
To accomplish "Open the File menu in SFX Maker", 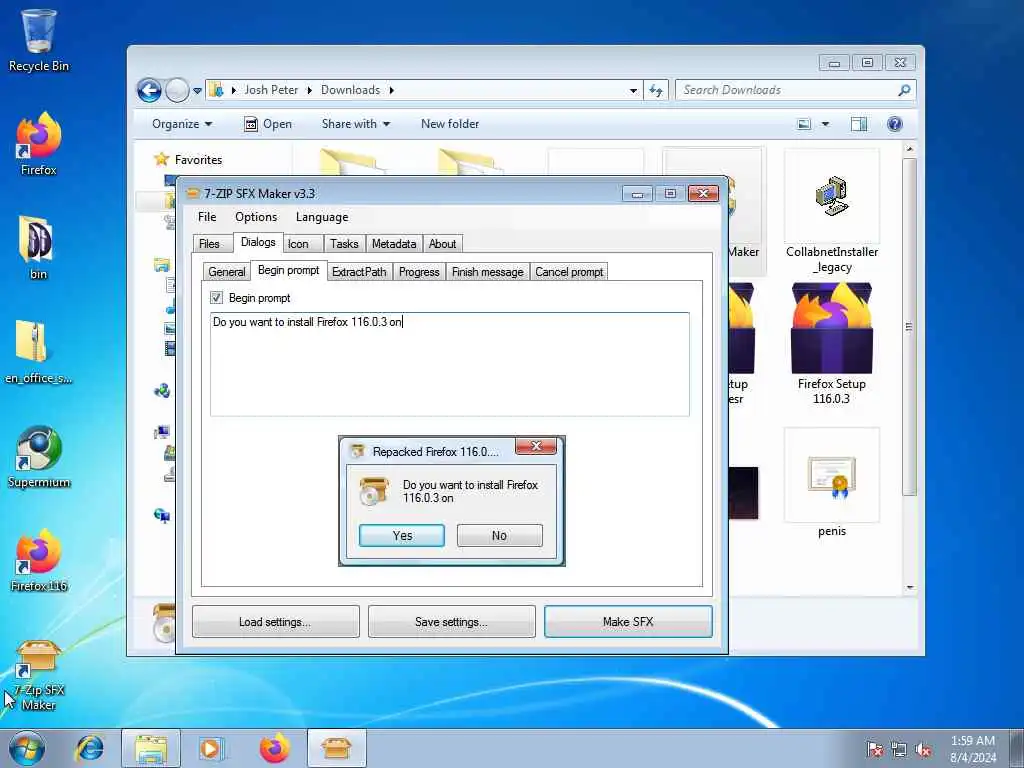I will coord(207,217).
